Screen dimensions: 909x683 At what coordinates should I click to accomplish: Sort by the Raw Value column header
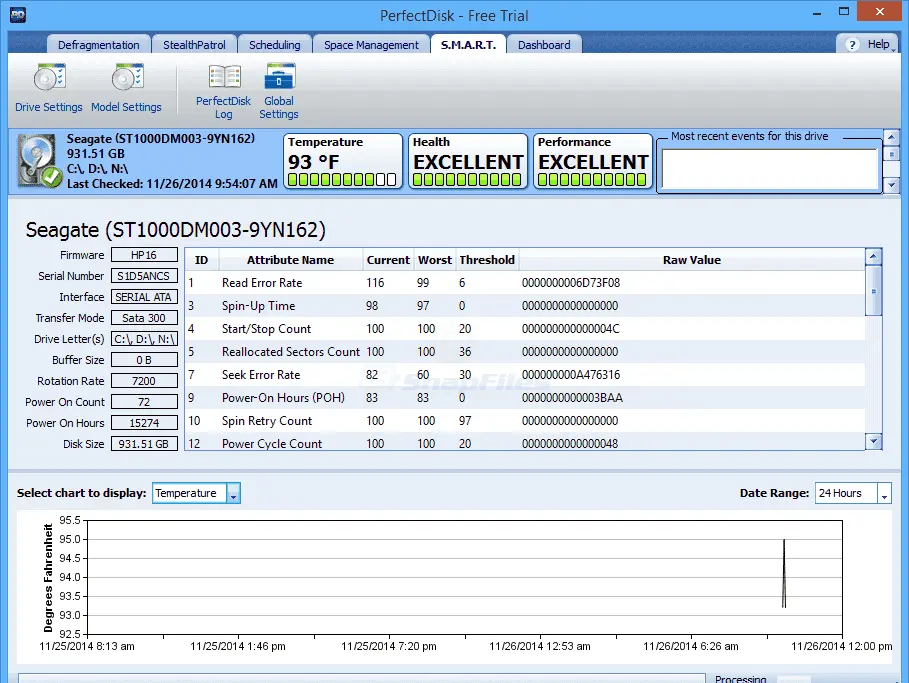pos(692,260)
